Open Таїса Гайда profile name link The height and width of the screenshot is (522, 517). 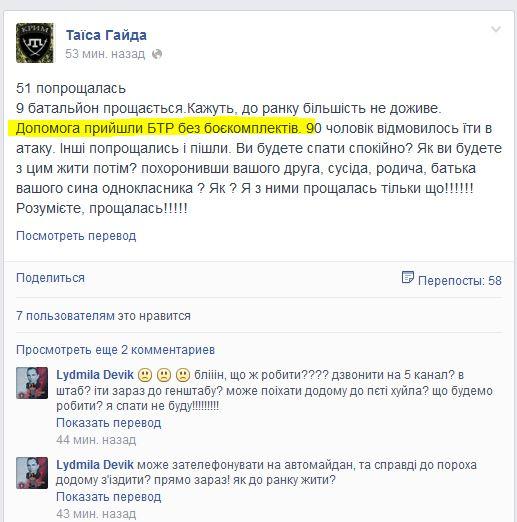tap(106, 35)
